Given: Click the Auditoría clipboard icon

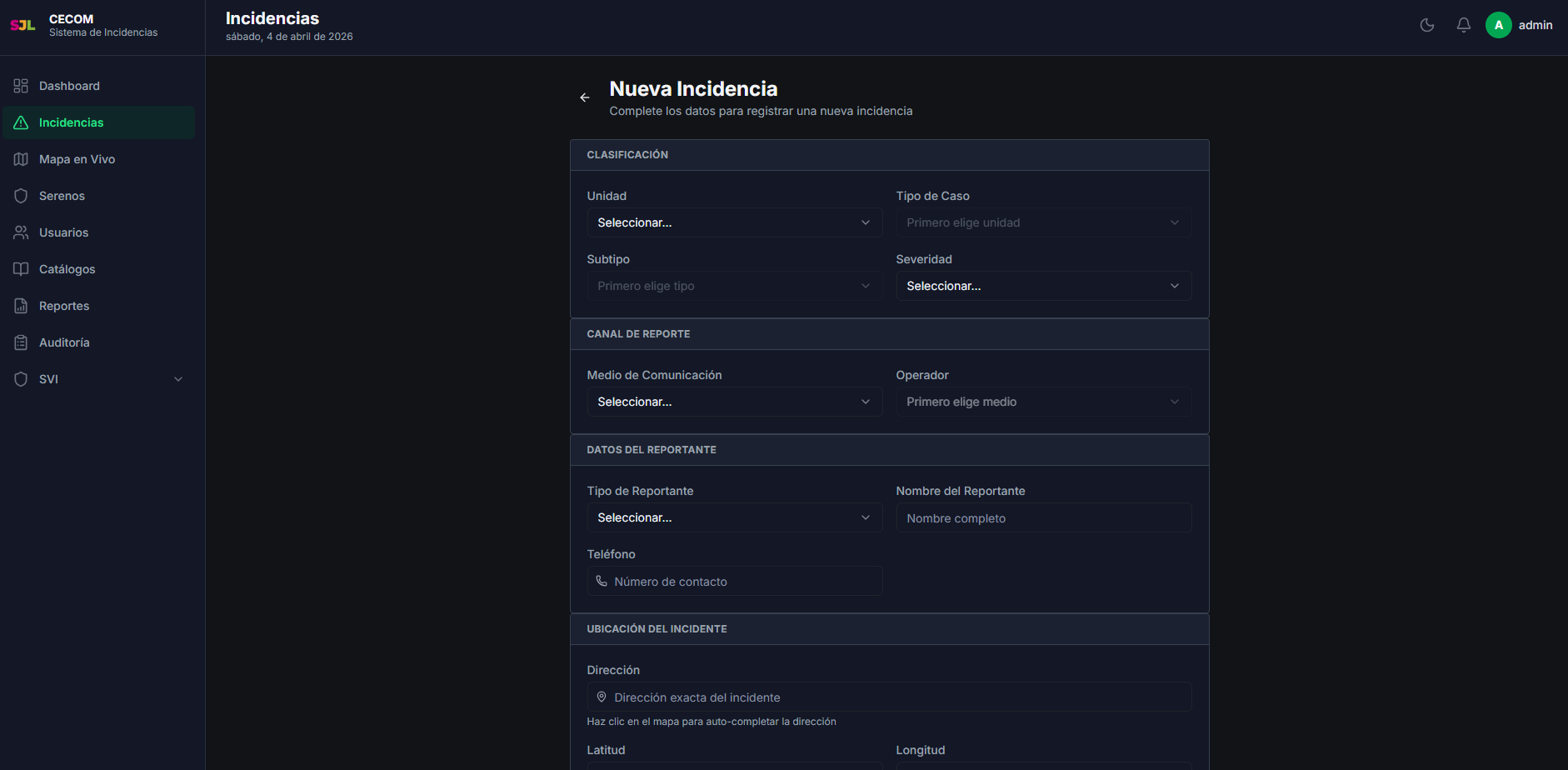Looking at the screenshot, I should (21, 342).
